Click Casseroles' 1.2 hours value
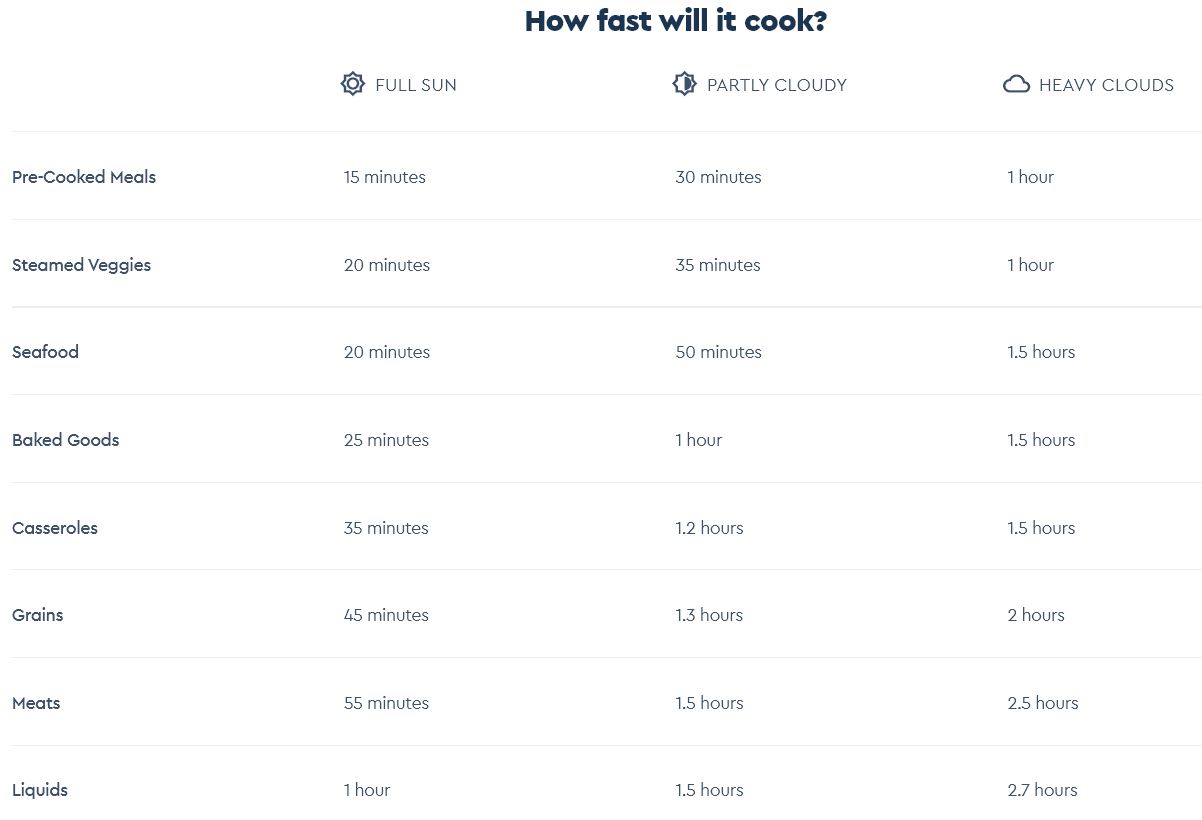The height and width of the screenshot is (820, 1202). click(709, 528)
